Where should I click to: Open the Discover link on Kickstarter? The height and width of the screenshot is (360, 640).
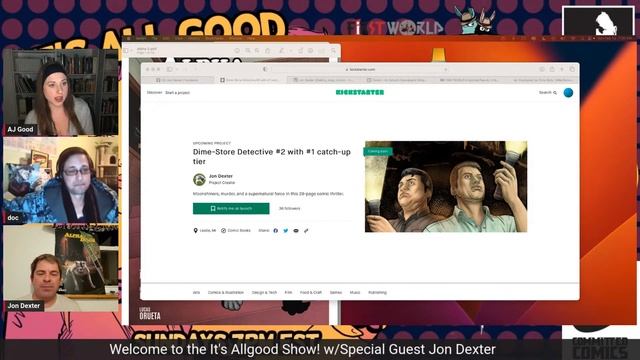click(154, 93)
